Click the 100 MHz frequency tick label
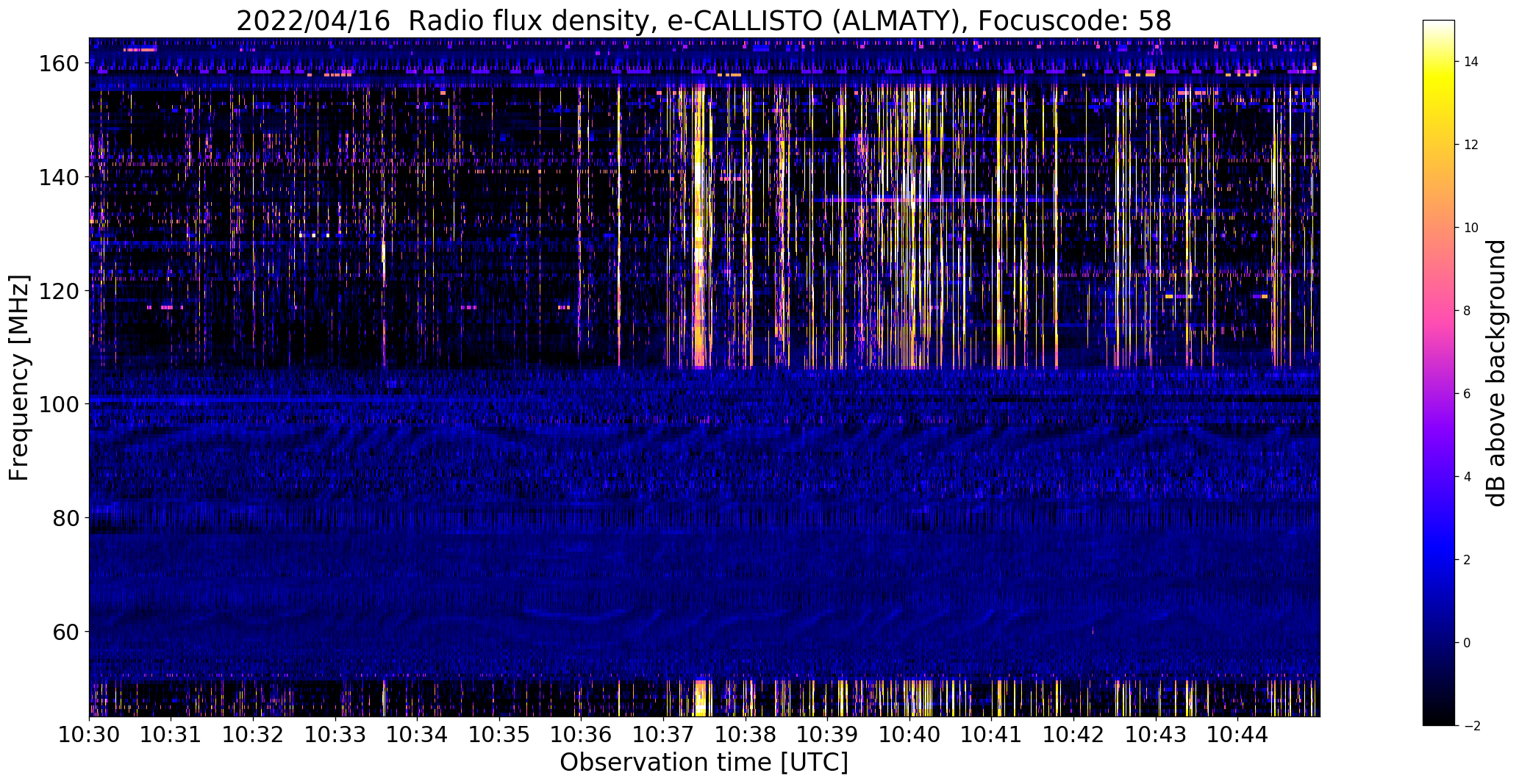1519x784 pixels. (x=60, y=404)
